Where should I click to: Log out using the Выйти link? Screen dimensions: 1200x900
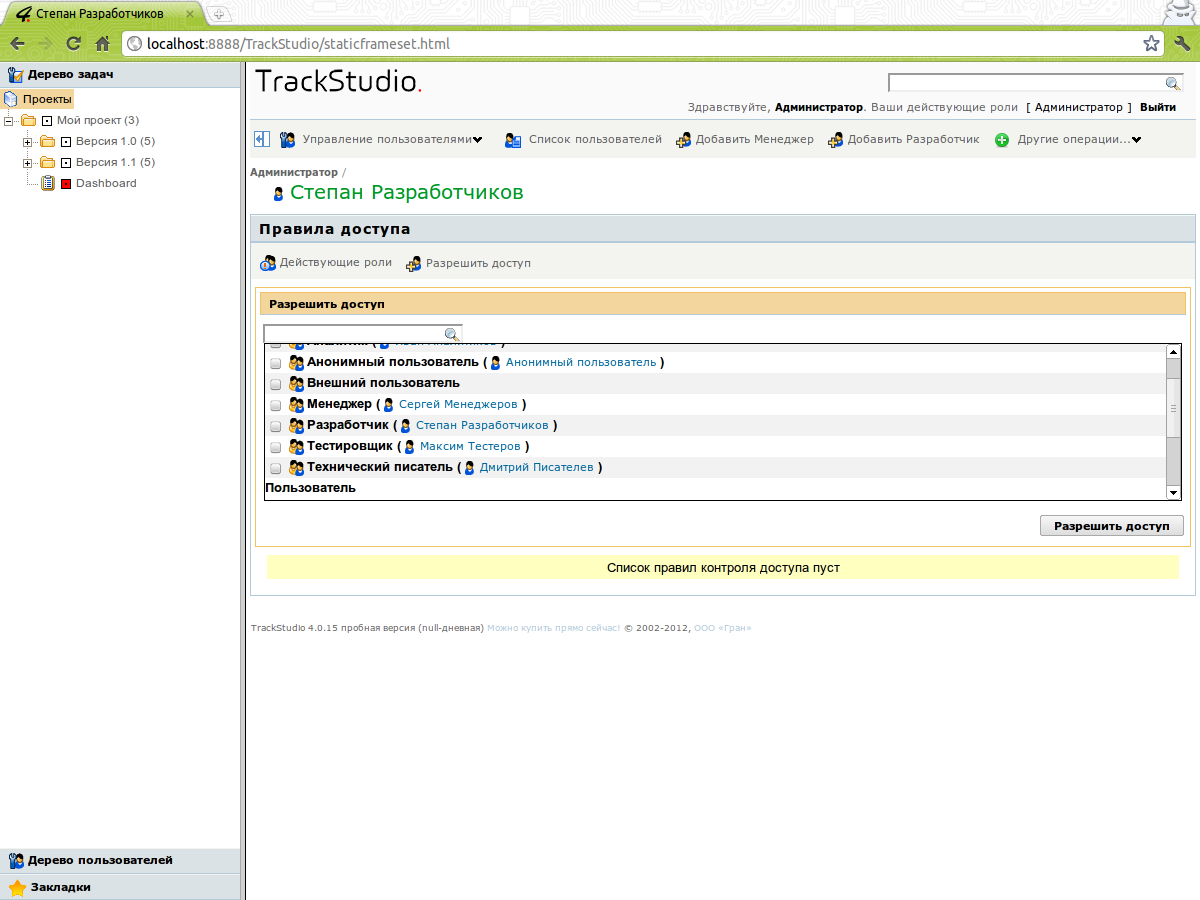1158,107
